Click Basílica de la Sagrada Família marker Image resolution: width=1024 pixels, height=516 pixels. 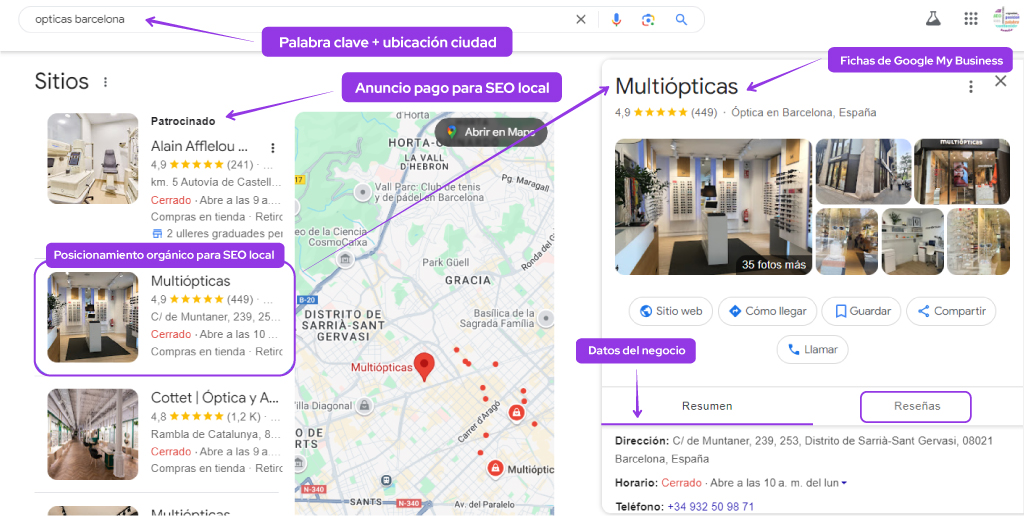click(x=546, y=318)
